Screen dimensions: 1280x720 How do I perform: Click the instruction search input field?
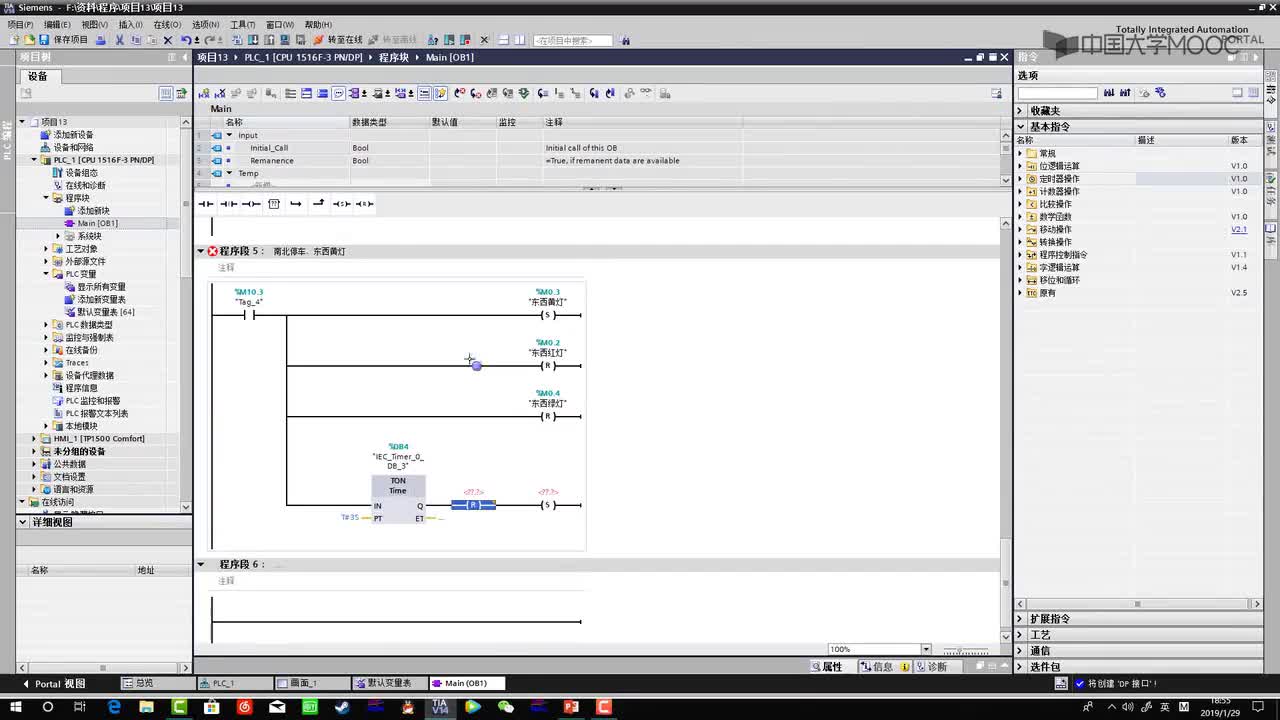point(1057,93)
